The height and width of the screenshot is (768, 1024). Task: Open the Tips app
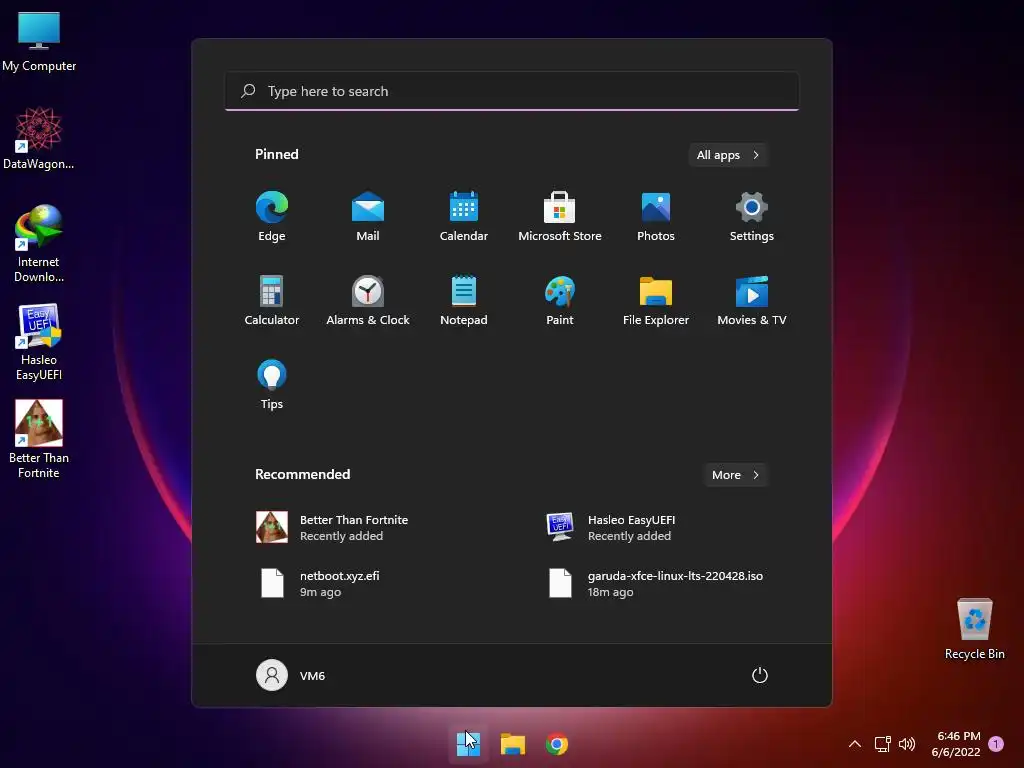(x=272, y=385)
